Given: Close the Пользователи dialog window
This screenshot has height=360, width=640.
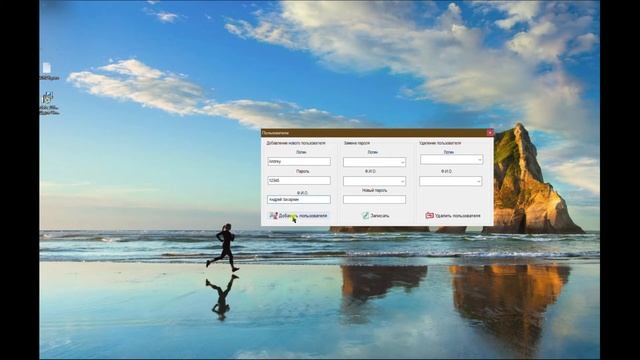Looking at the screenshot, I should coord(490,133).
